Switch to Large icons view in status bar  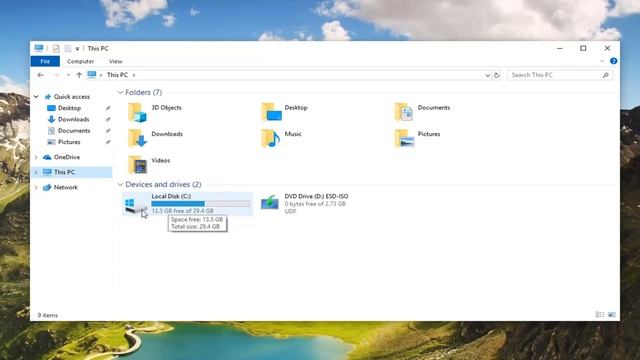(611, 315)
